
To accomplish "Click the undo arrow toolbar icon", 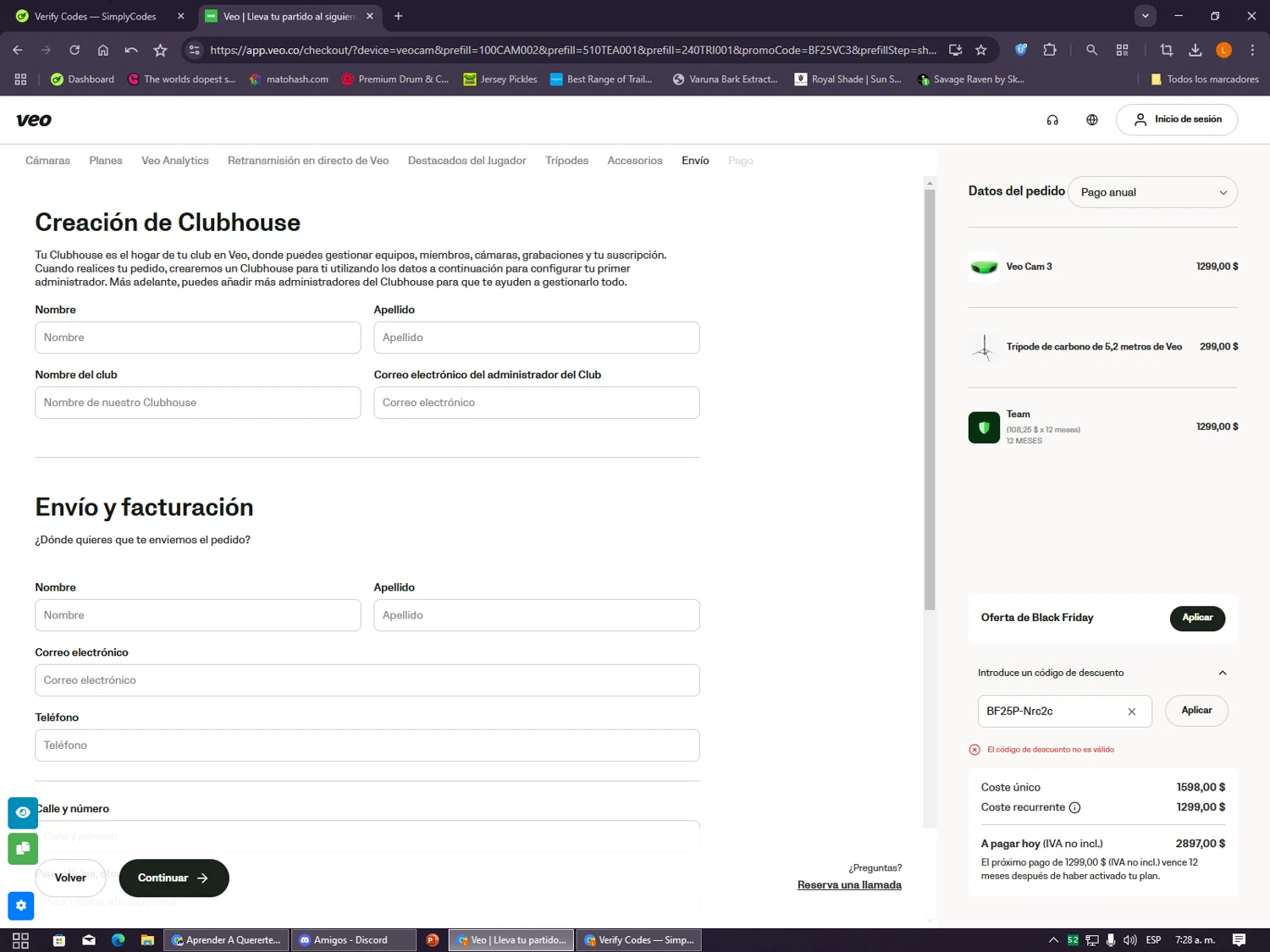I will [131, 50].
